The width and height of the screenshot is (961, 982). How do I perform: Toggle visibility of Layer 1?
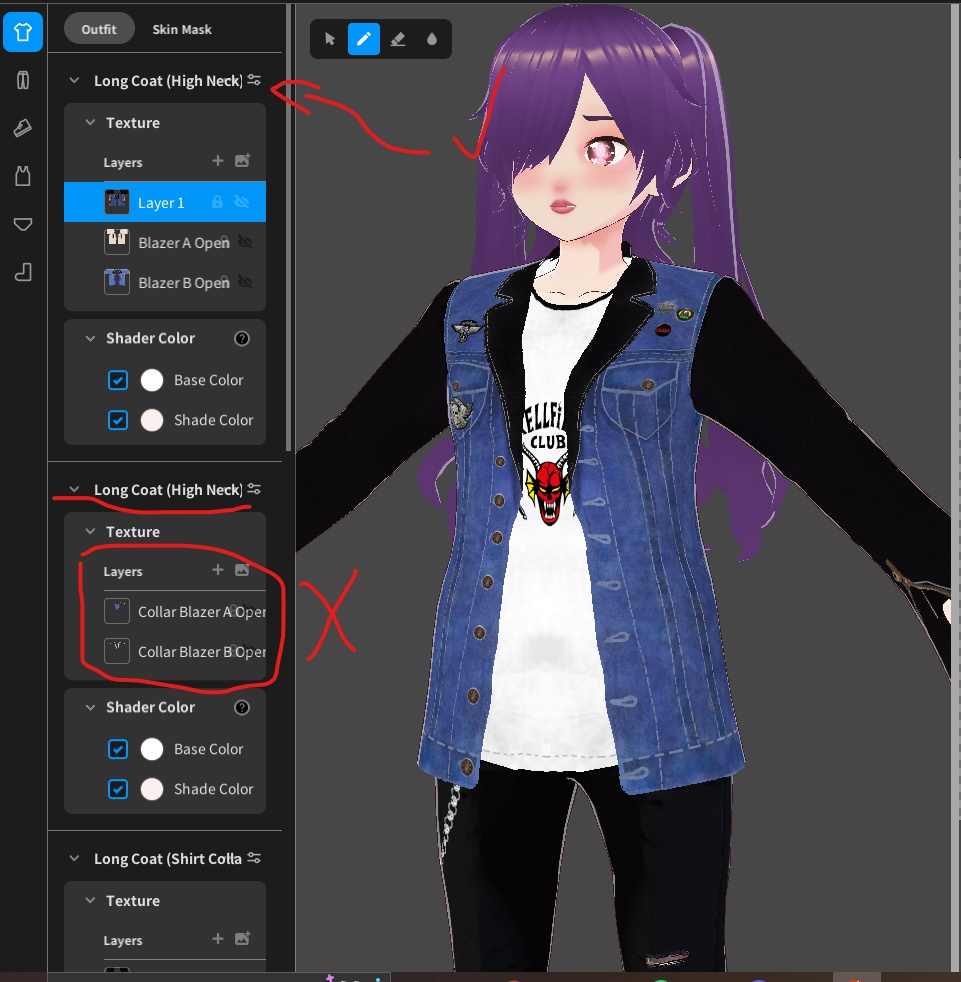242,202
